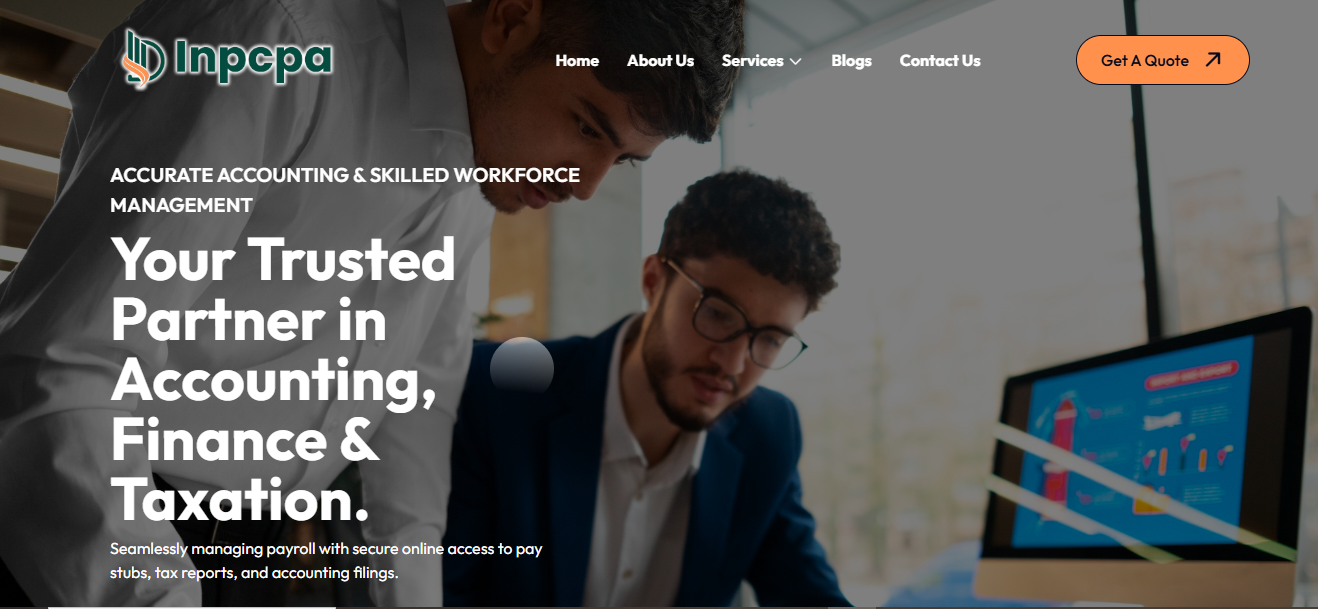Click the "Taxation." word in the headline

240,499
